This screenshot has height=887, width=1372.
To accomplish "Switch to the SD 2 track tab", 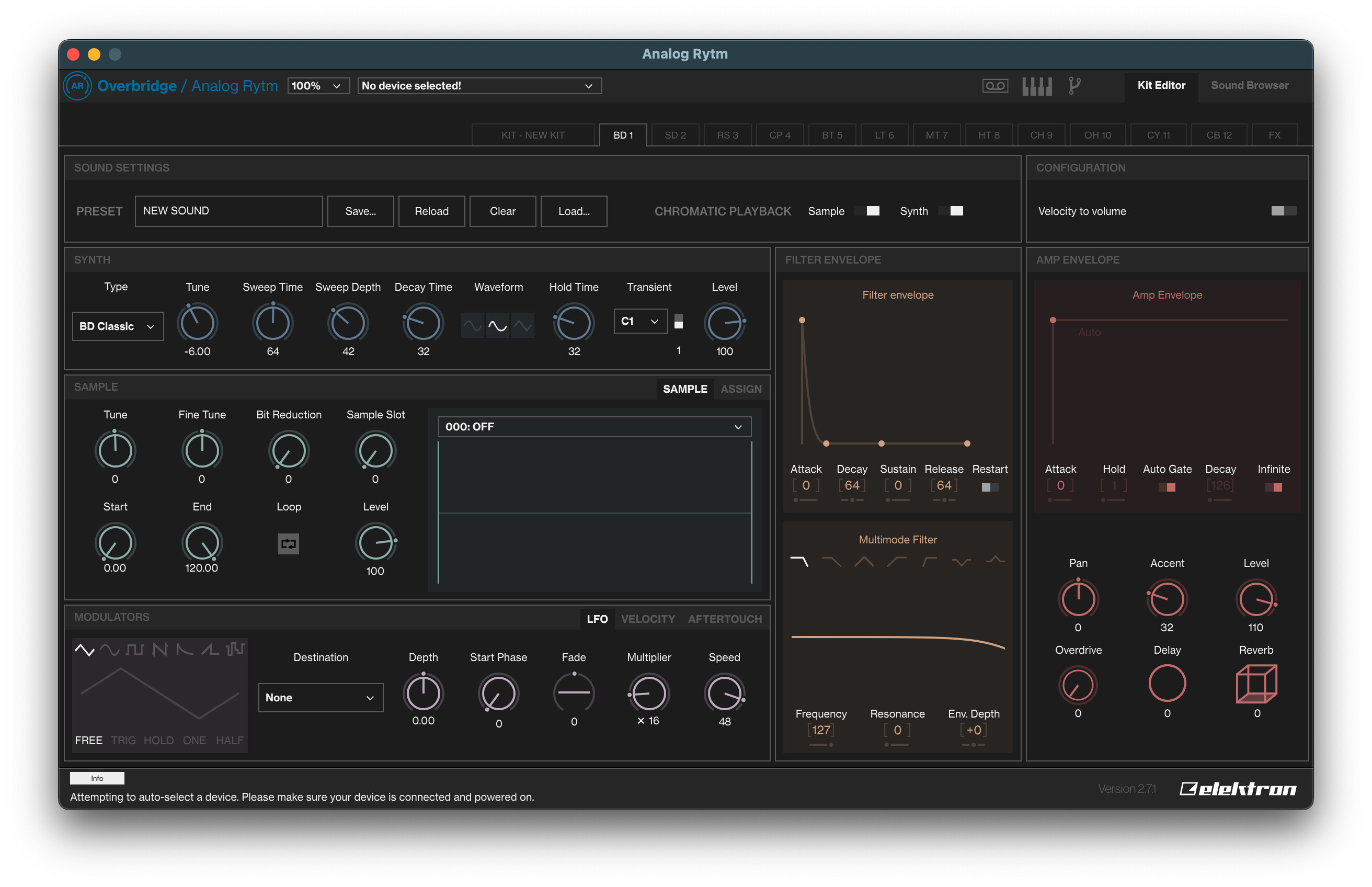I will [x=675, y=135].
